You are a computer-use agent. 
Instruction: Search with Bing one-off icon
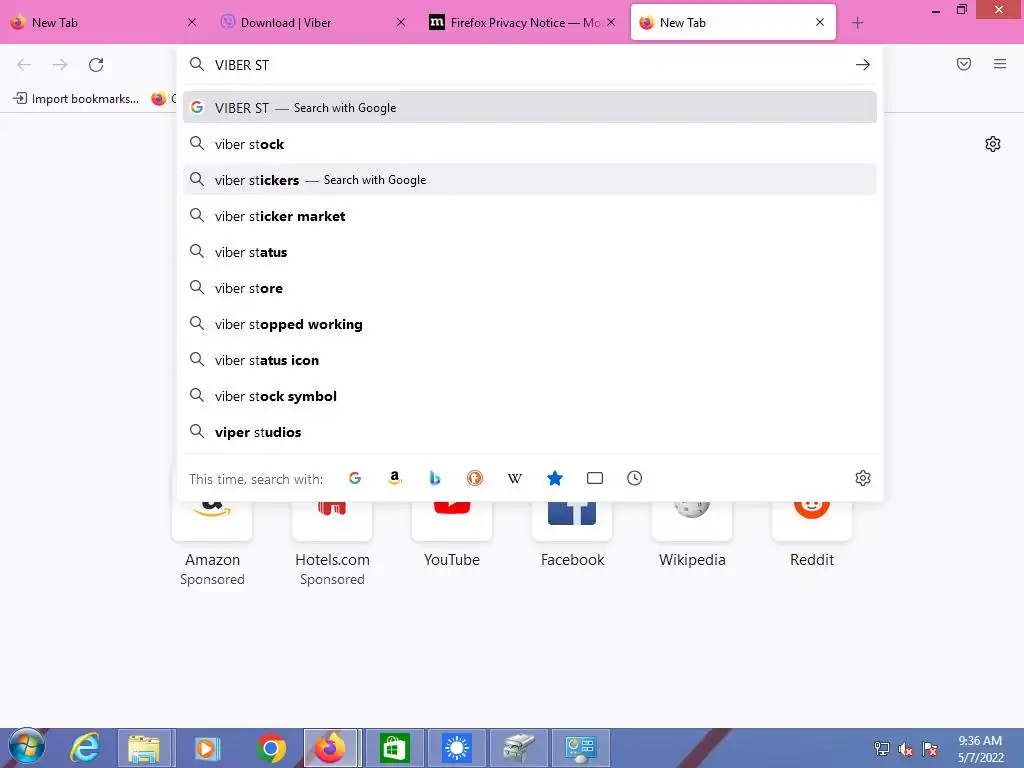[x=434, y=478]
